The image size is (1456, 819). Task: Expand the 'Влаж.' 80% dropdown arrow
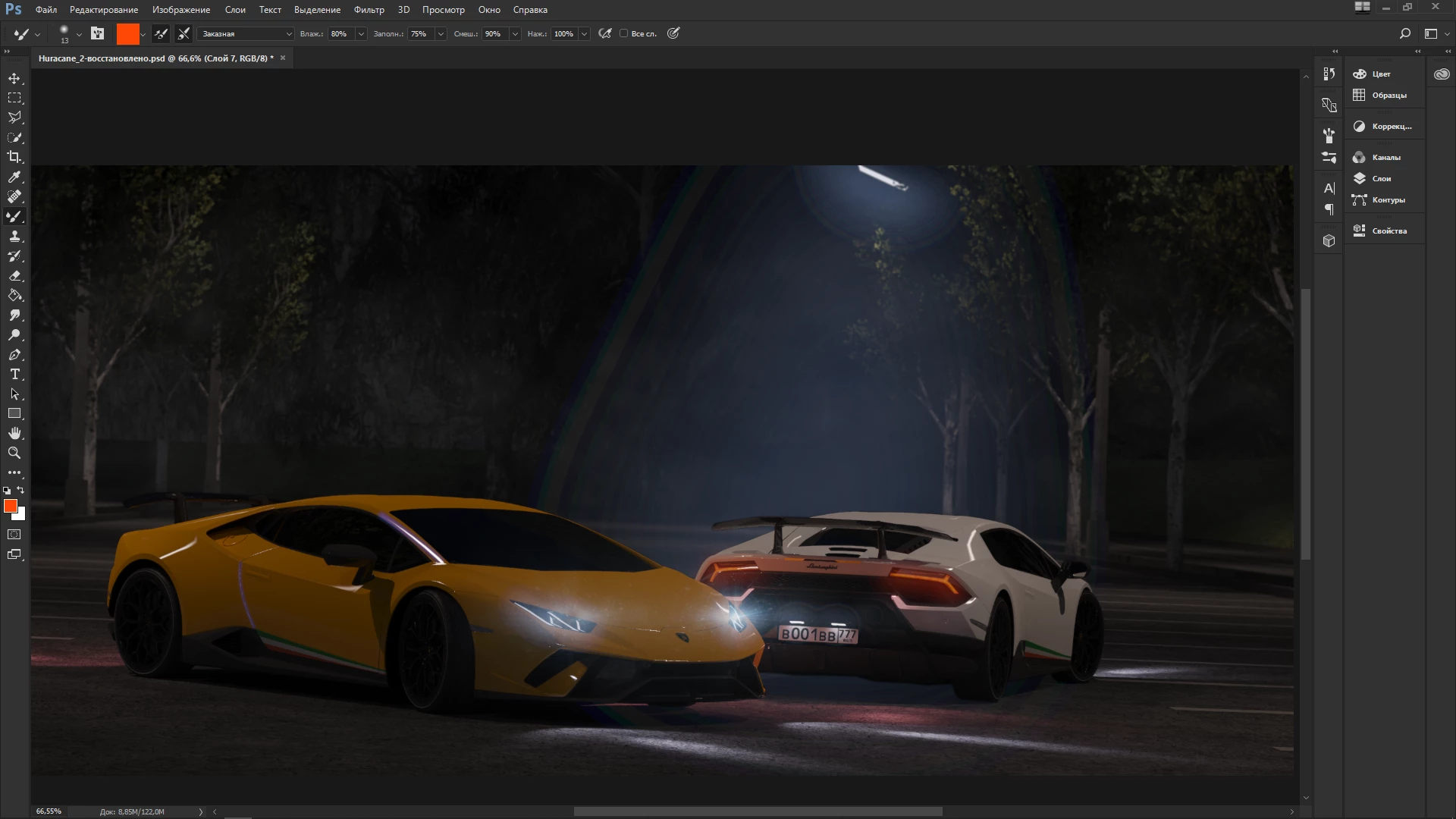point(361,33)
